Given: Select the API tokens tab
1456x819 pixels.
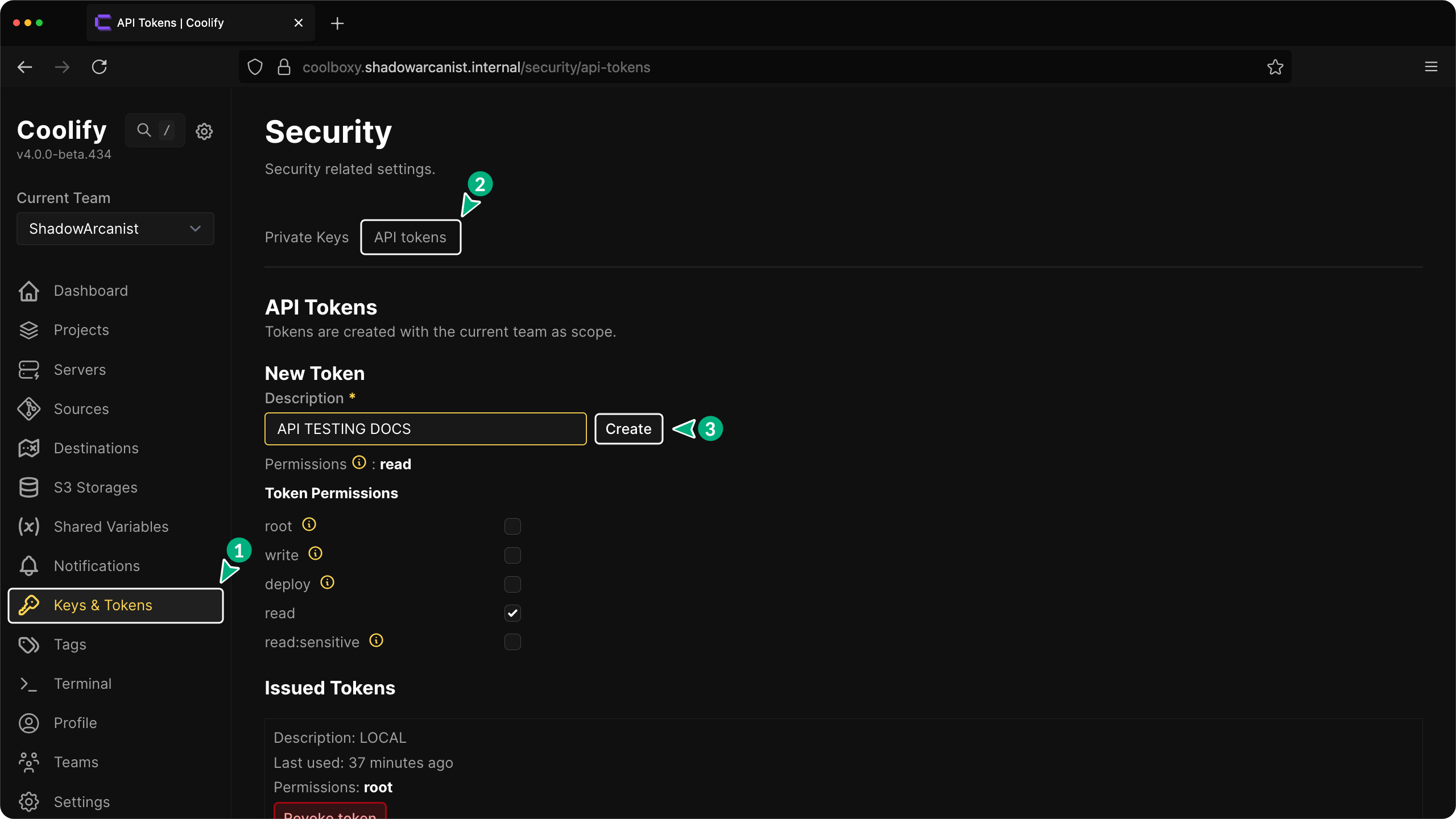Looking at the screenshot, I should 410,237.
